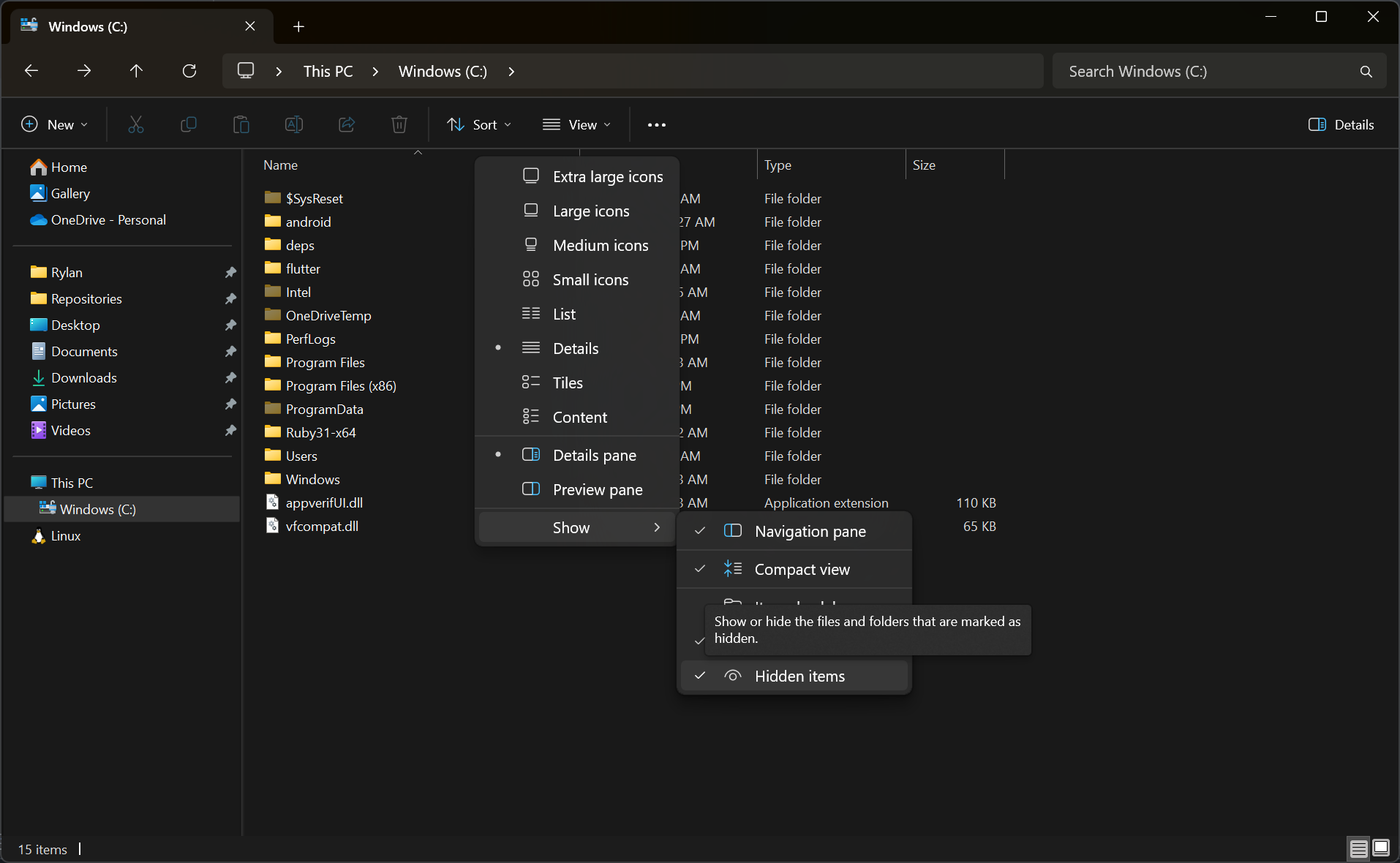Select Extra large icons layout

point(577,177)
